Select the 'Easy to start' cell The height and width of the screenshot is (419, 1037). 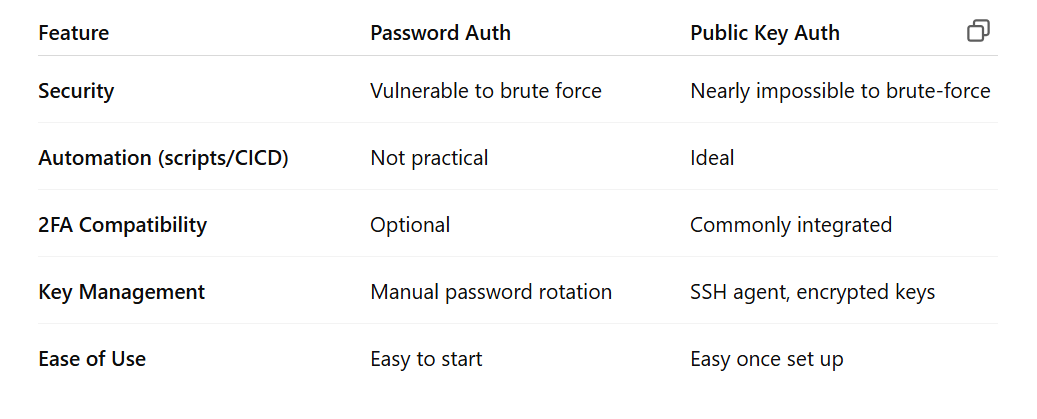pyautogui.click(x=426, y=359)
